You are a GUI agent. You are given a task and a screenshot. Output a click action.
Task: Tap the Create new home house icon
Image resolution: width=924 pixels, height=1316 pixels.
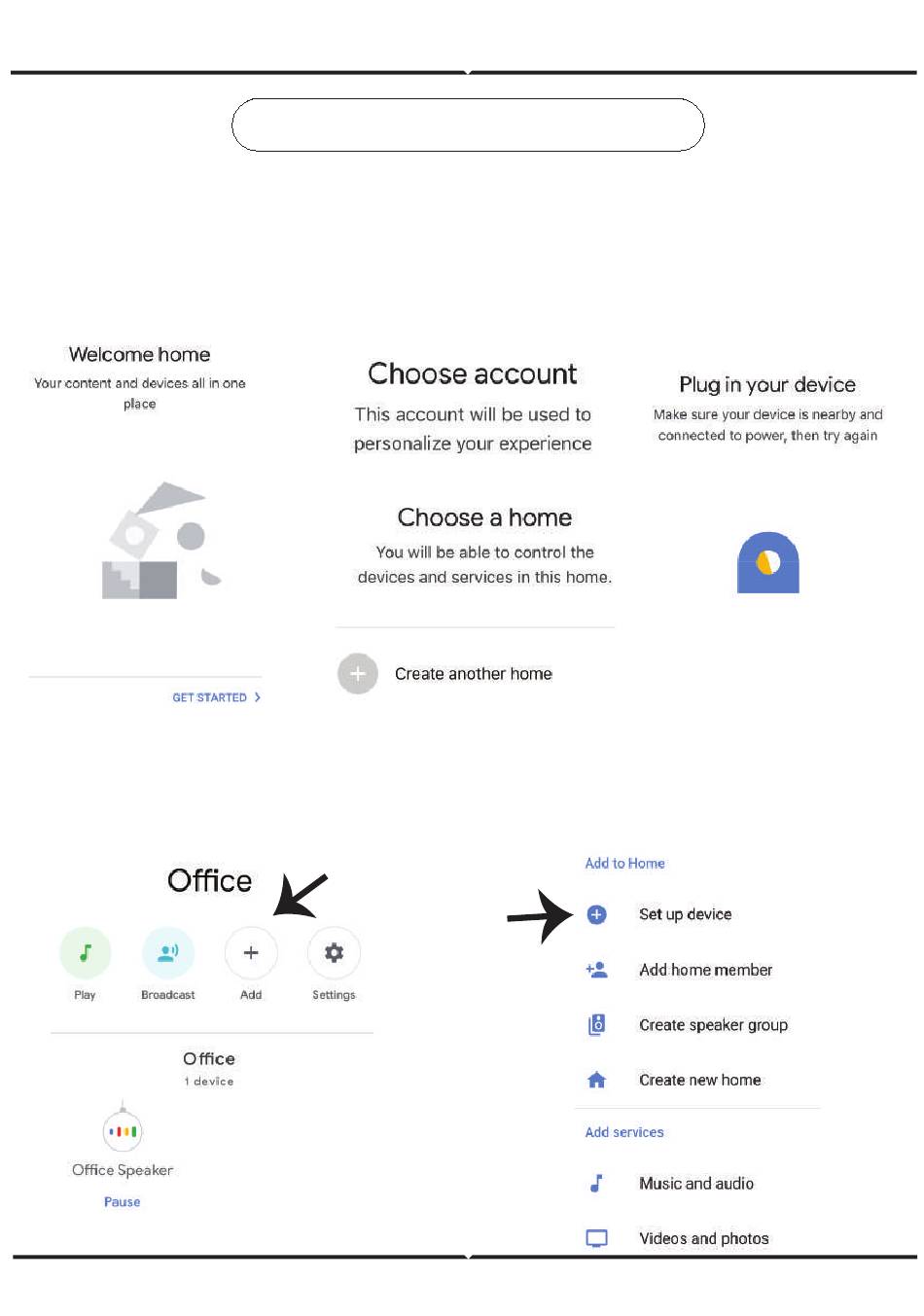coord(597,1080)
